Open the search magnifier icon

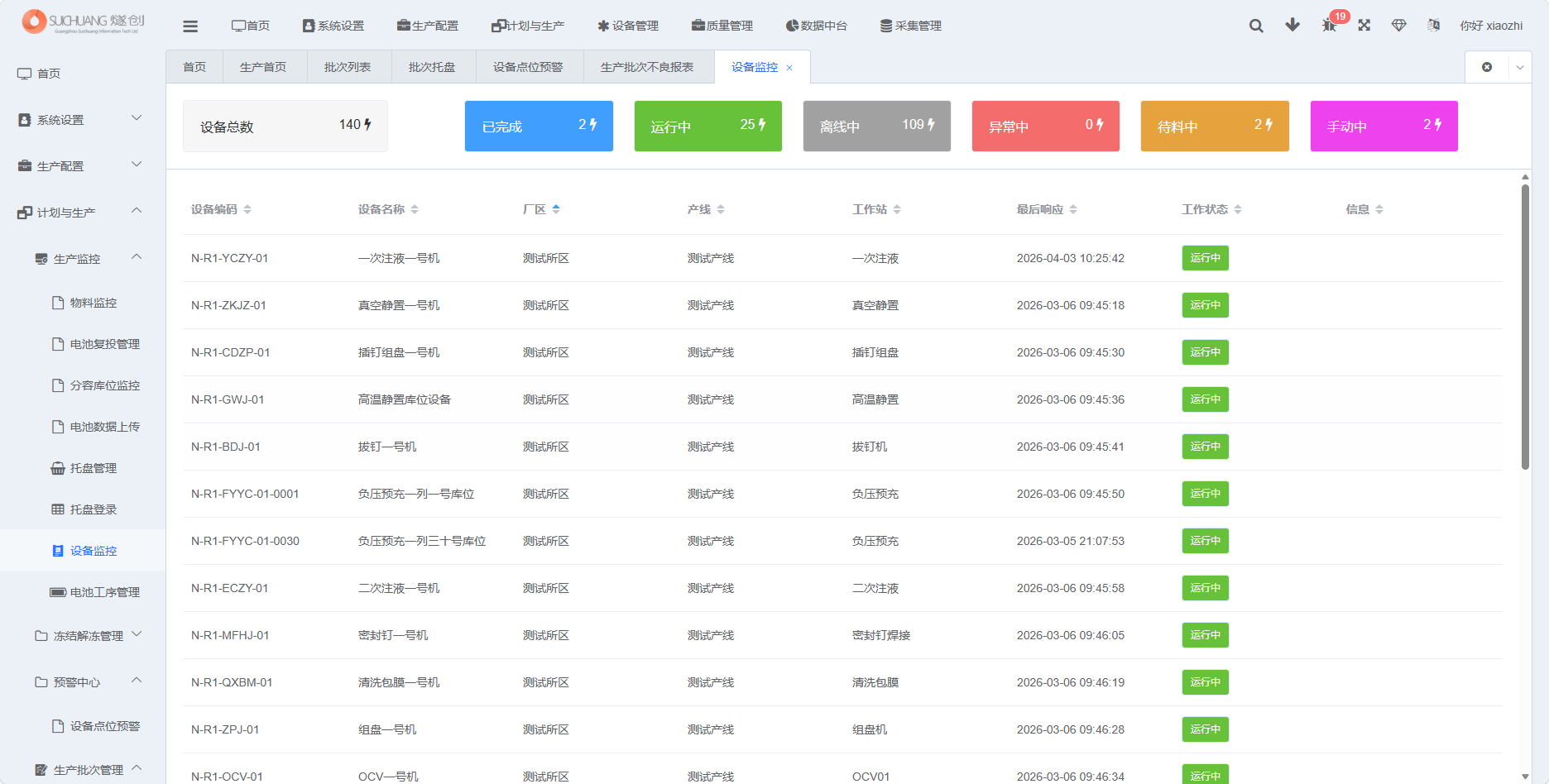(1256, 26)
